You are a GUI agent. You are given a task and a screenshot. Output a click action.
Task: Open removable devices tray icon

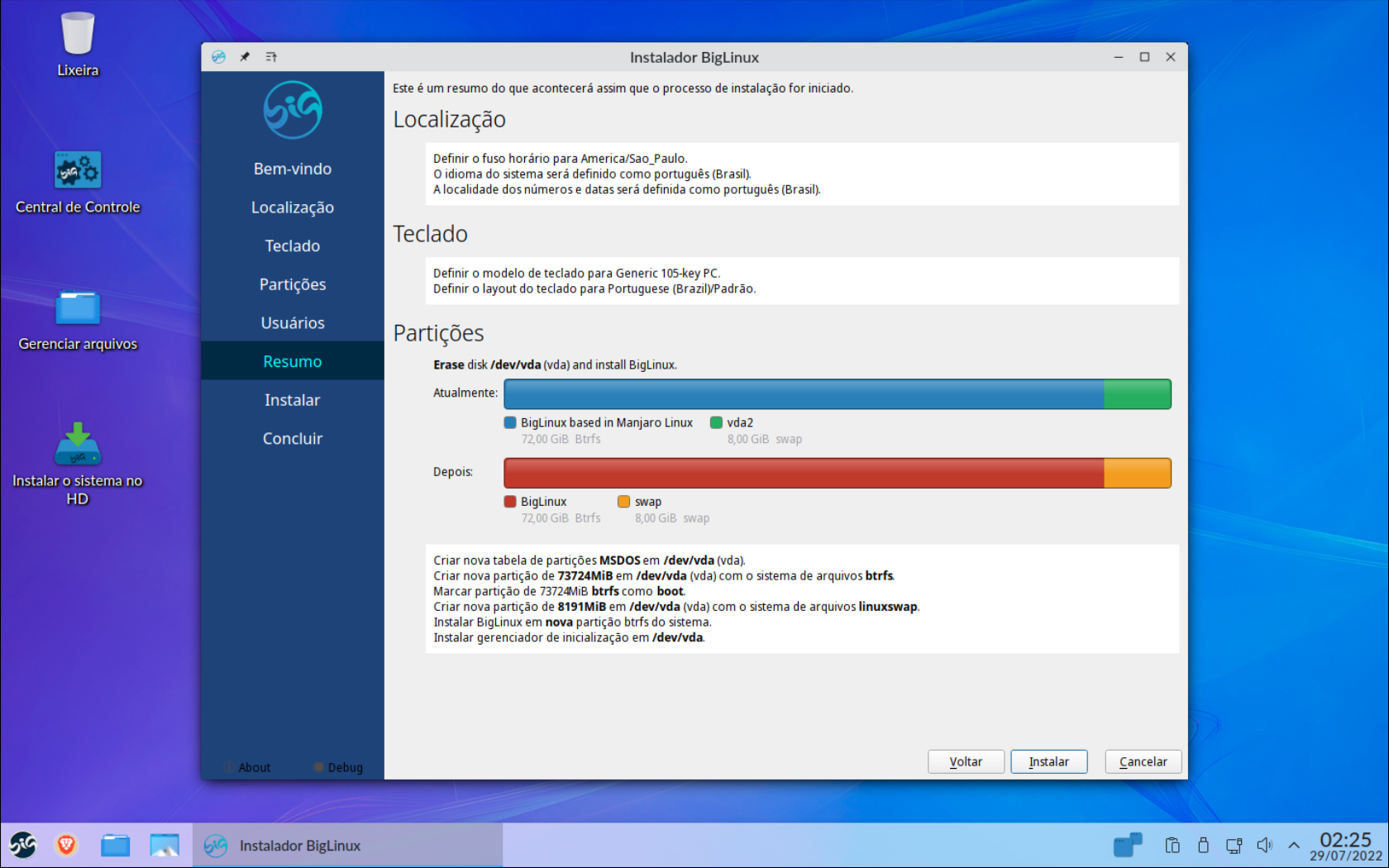[1203, 845]
